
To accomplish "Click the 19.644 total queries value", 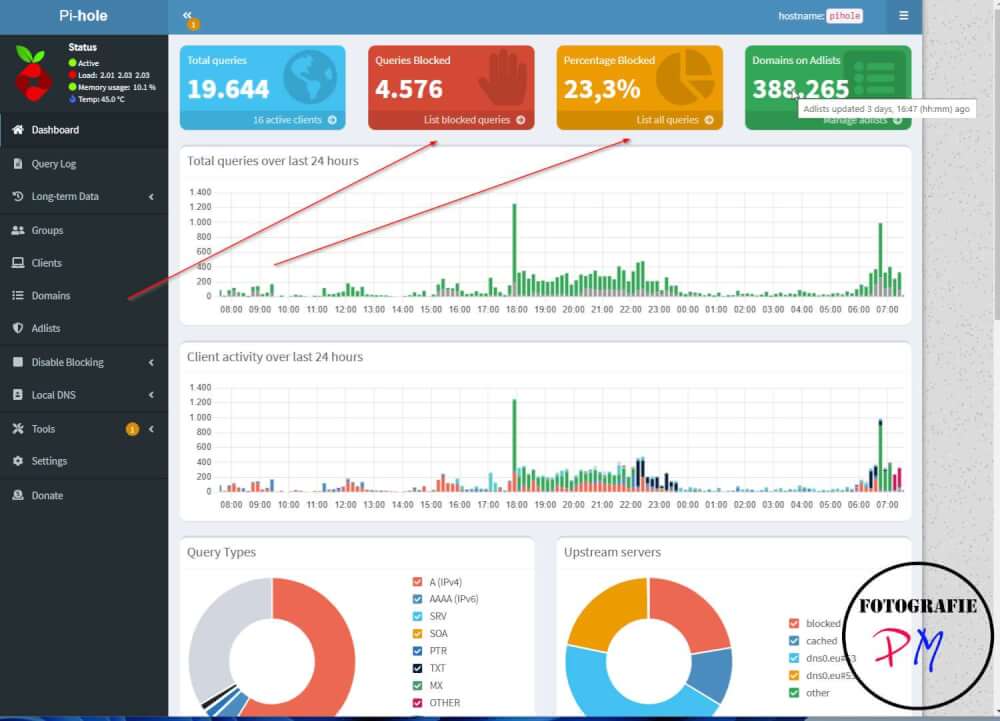I will point(228,89).
